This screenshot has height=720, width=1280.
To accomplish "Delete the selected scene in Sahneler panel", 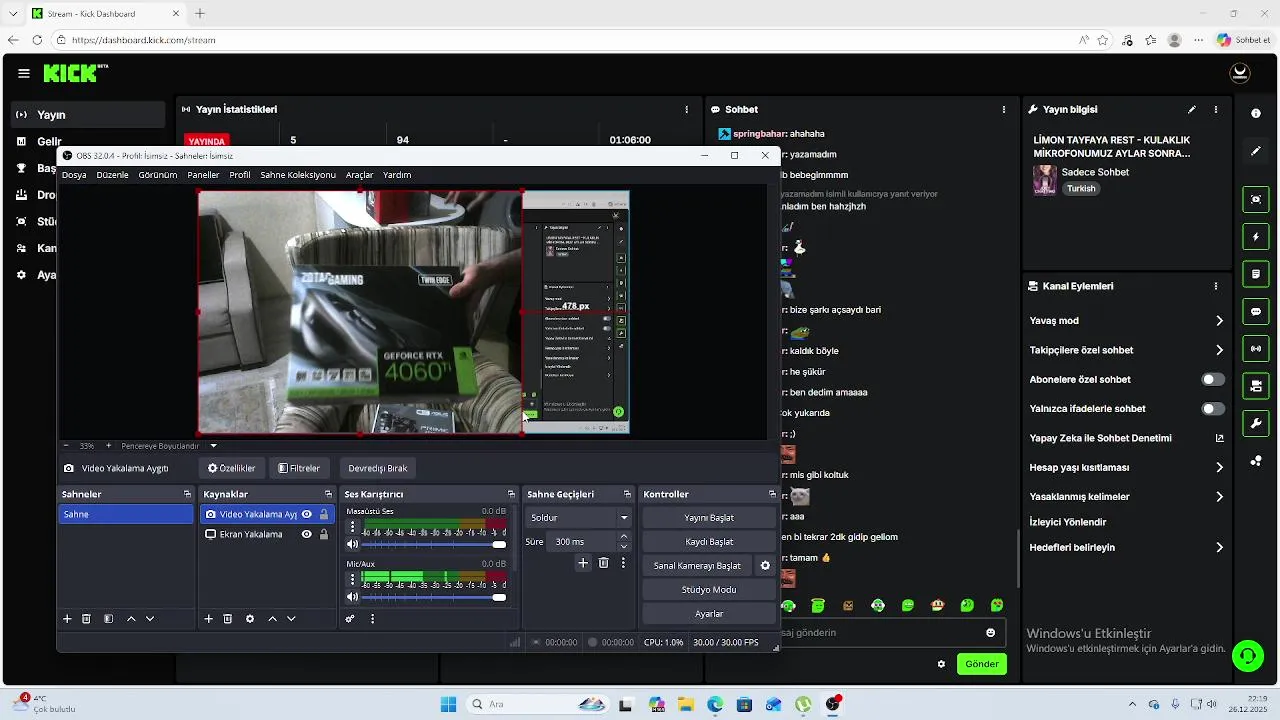I will click(86, 619).
